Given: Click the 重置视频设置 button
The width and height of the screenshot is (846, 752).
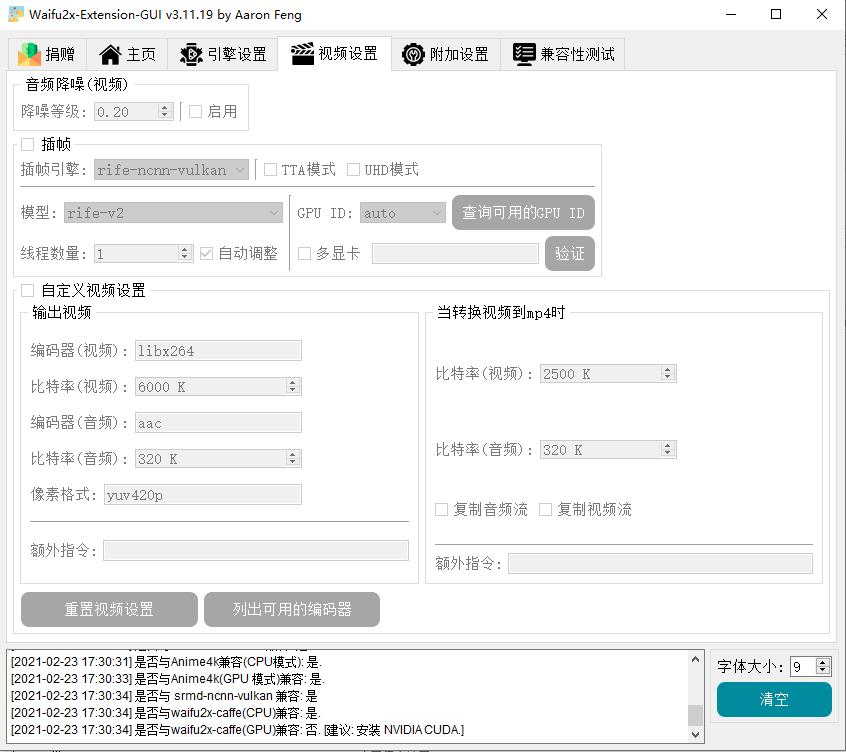Looking at the screenshot, I should (x=109, y=610).
